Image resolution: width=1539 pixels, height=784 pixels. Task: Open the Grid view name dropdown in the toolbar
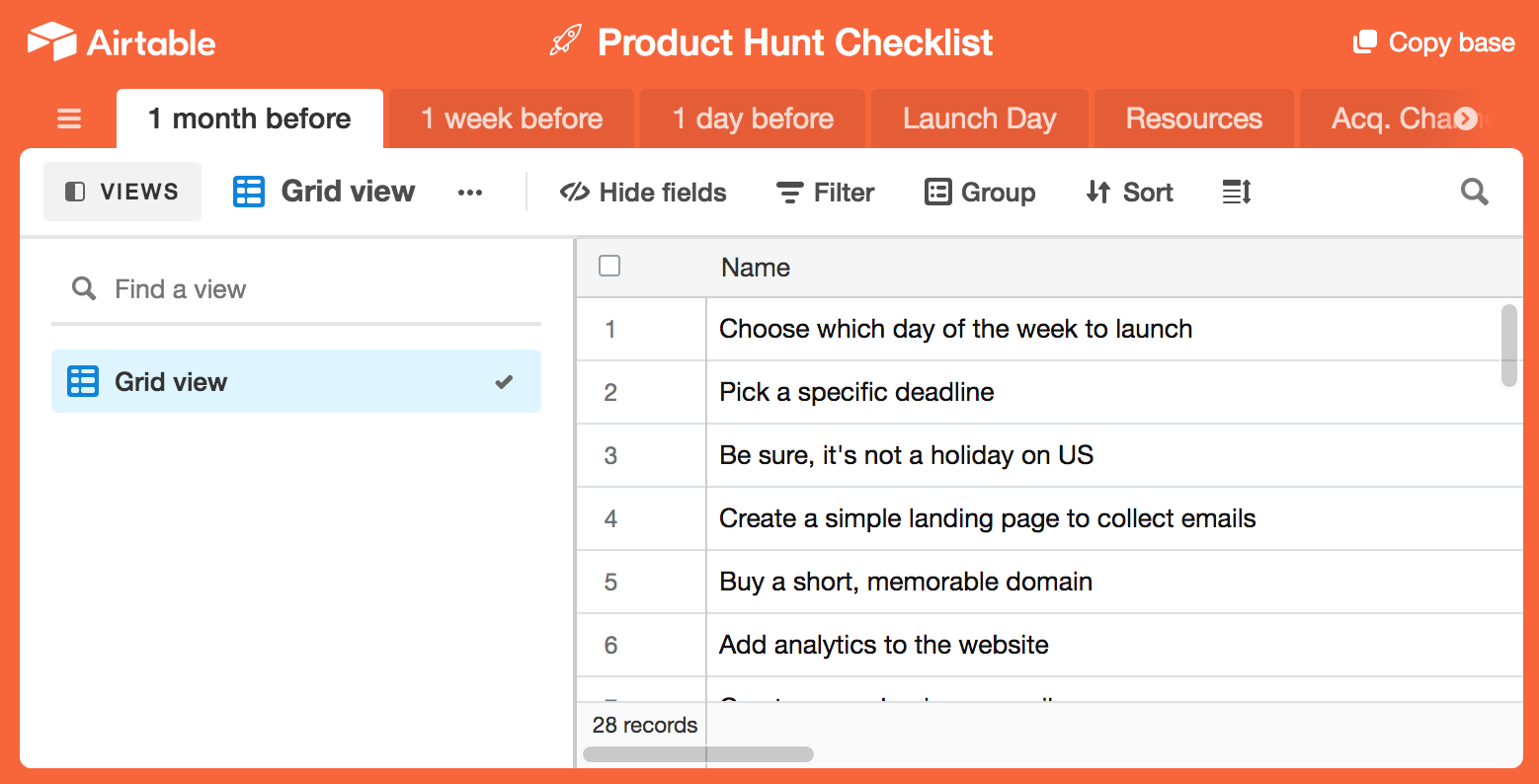coord(324,192)
